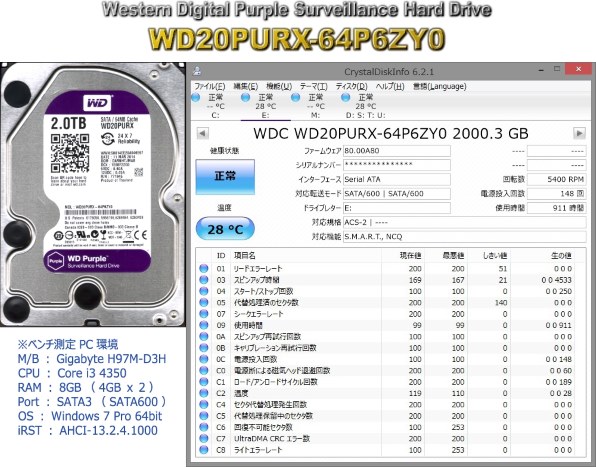Click the status icon of row 0A
The height and width of the screenshot is (467, 596).
coord(204,336)
